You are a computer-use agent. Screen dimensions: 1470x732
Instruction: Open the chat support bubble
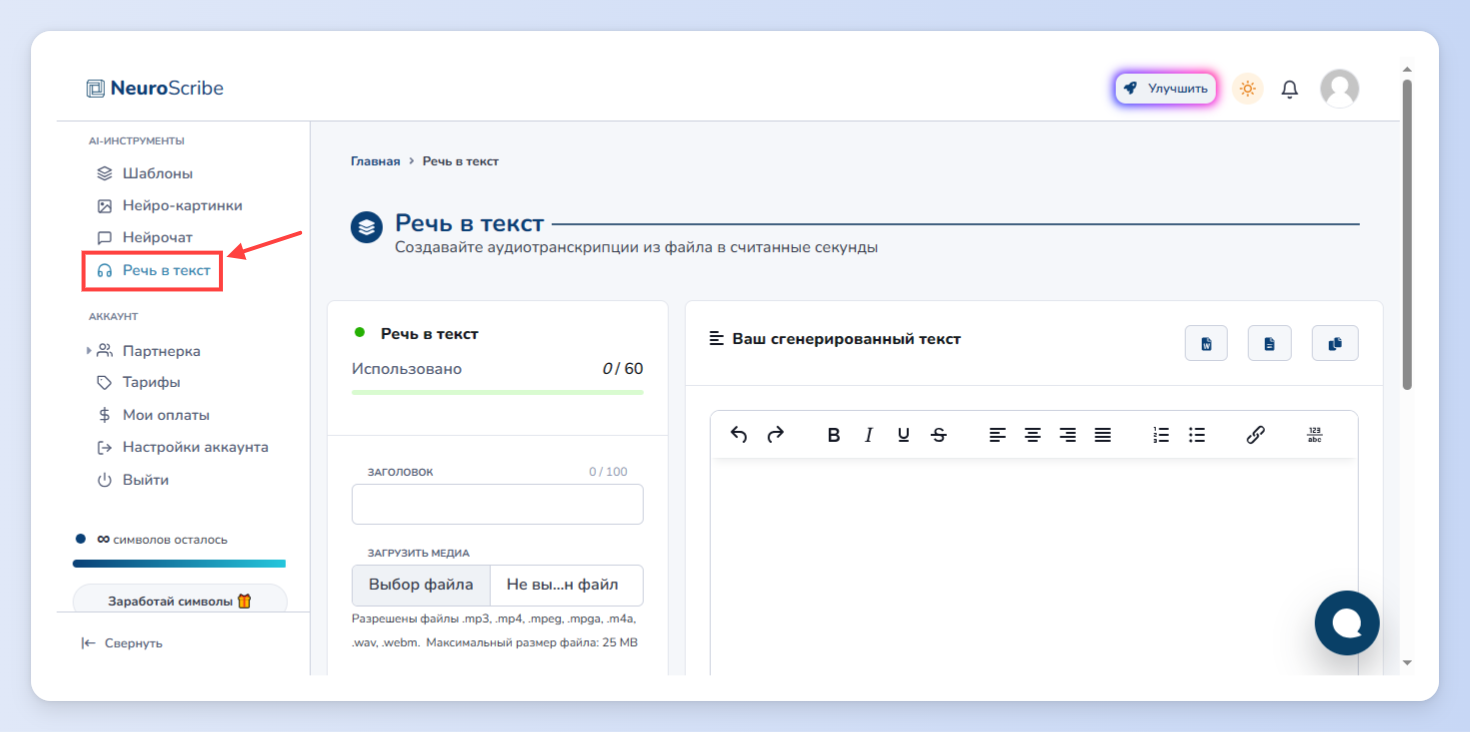(1347, 623)
